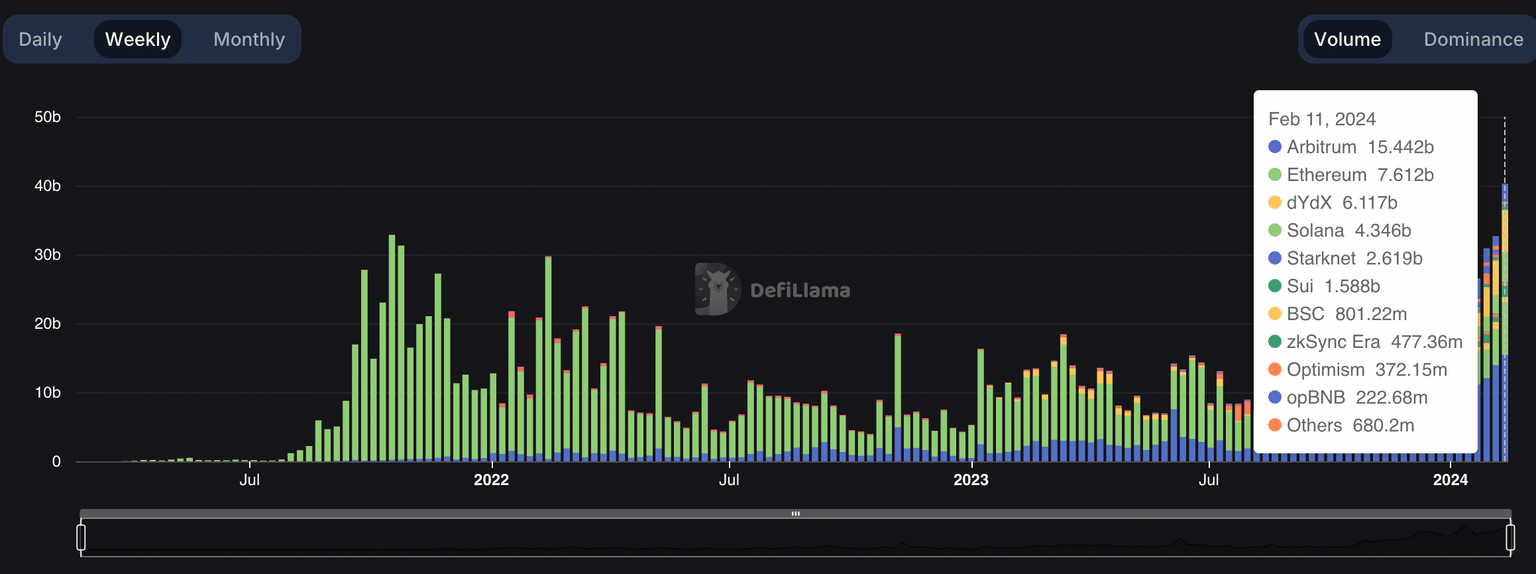1536x574 pixels.
Task: Switch to the Dominance chart view
Action: pyautogui.click(x=1473, y=39)
